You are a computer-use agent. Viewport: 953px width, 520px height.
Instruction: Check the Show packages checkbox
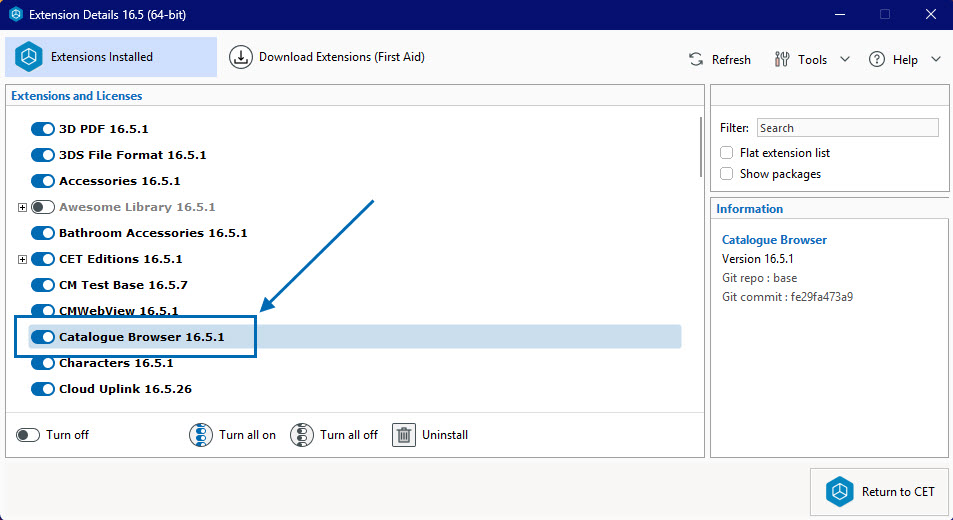click(726, 174)
